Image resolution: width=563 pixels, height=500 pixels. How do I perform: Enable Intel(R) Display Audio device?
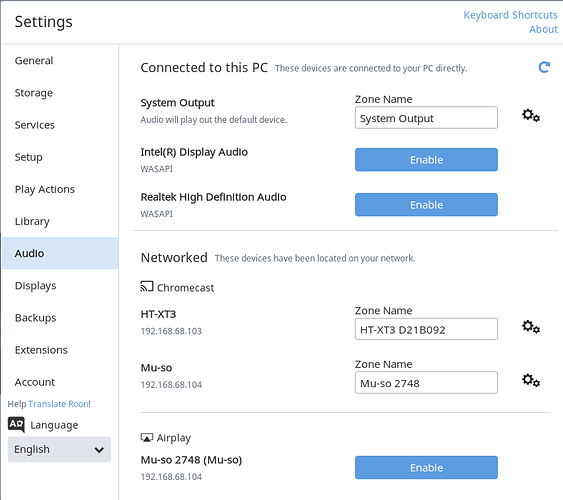(x=426, y=160)
